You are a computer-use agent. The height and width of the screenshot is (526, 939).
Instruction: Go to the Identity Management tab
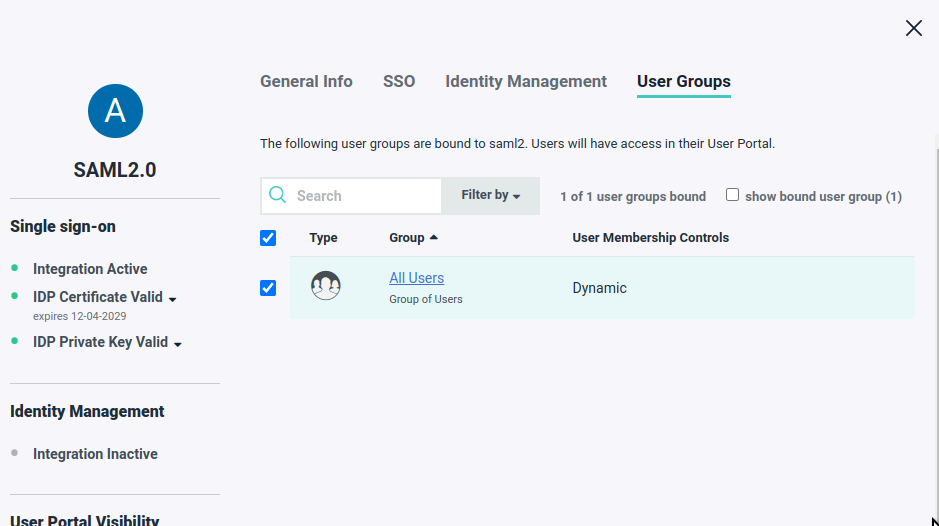[526, 82]
